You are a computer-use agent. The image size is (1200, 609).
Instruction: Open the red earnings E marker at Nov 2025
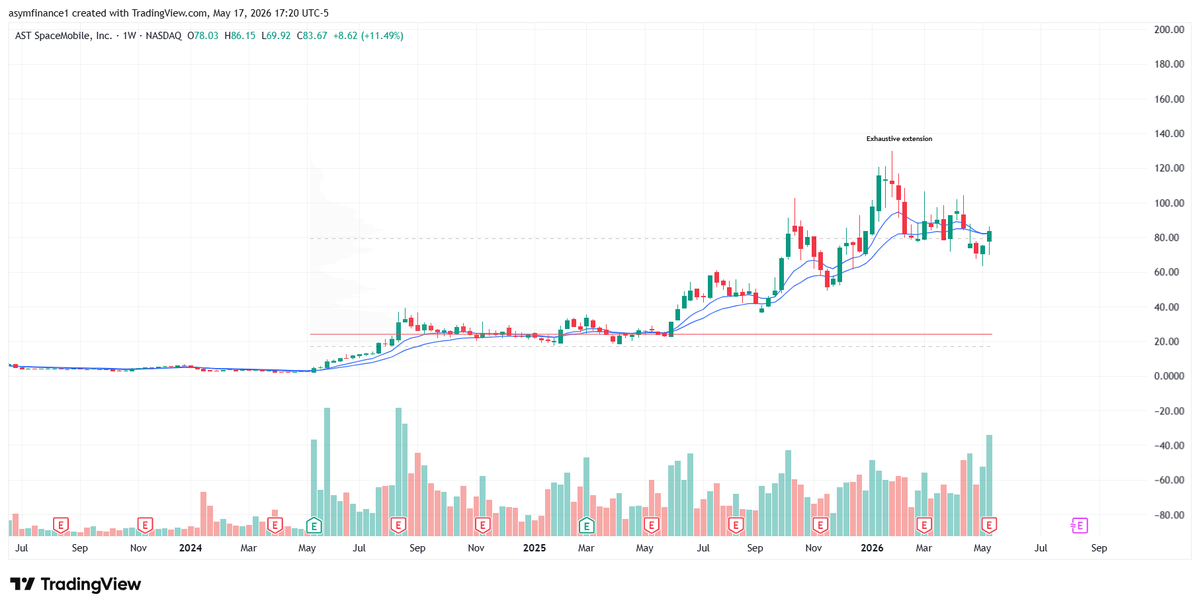pos(821,525)
